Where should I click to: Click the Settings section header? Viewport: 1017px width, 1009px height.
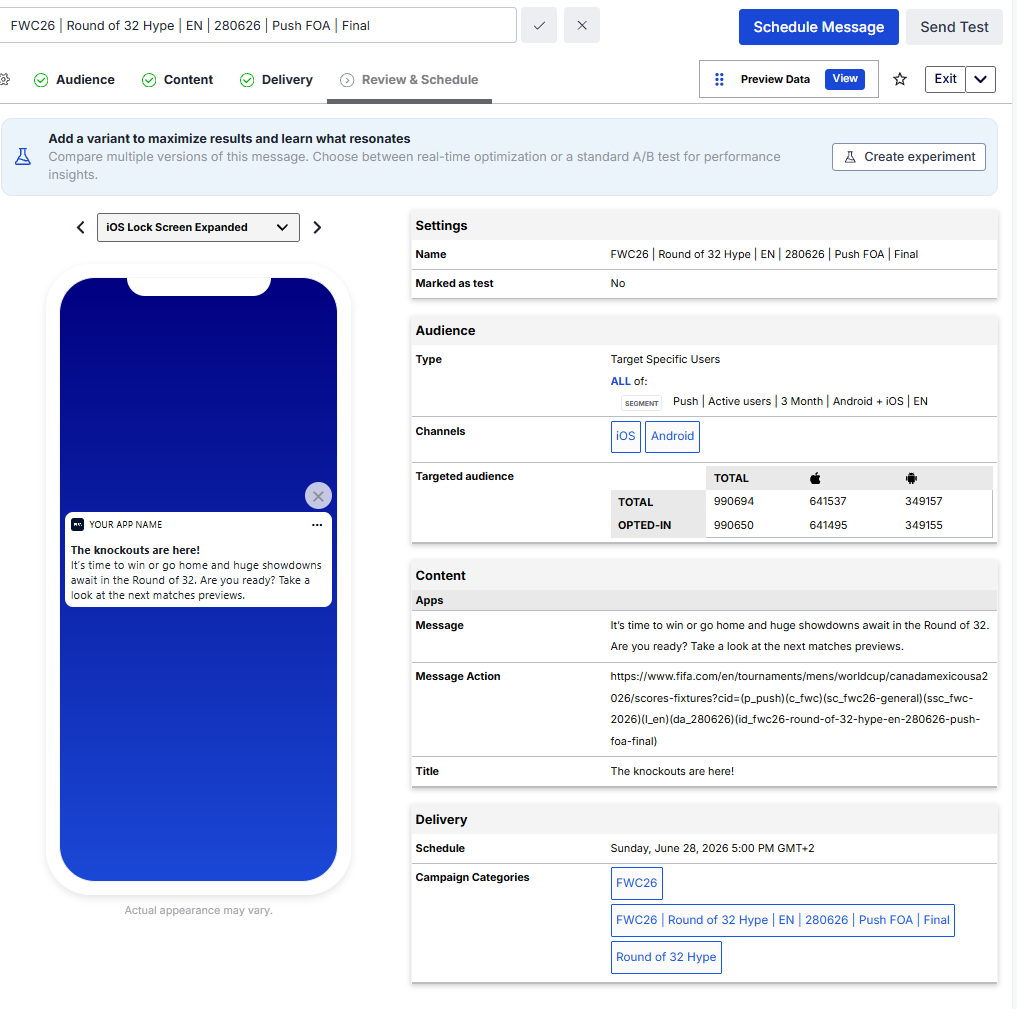click(704, 226)
